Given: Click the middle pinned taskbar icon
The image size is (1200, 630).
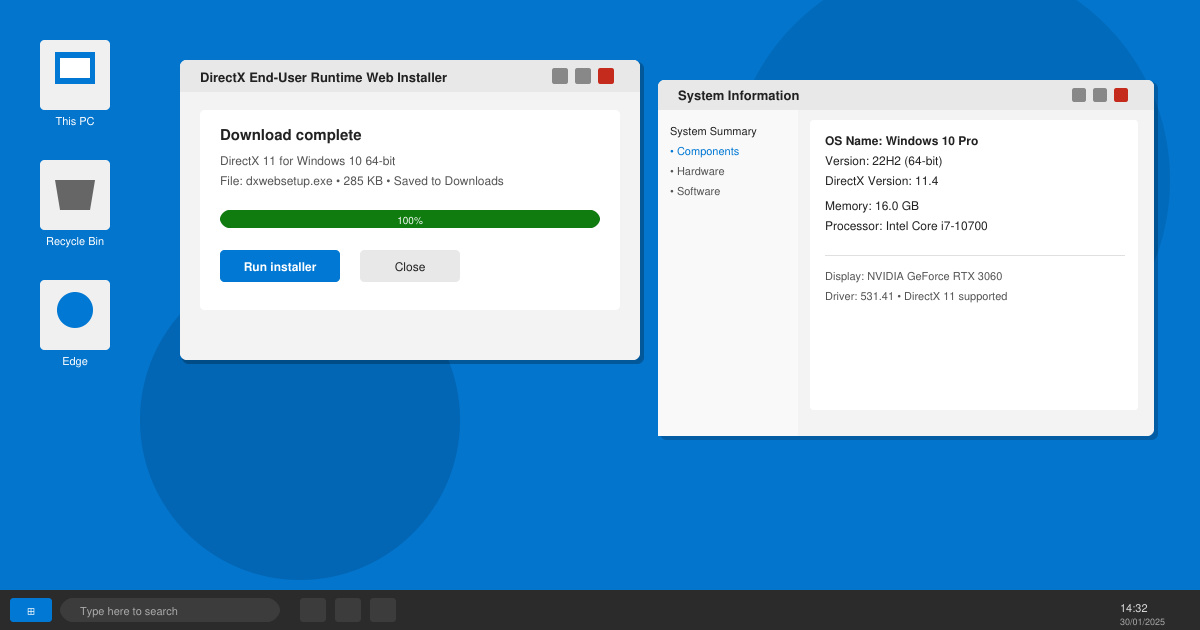Looking at the screenshot, I should pyautogui.click(x=348, y=610).
